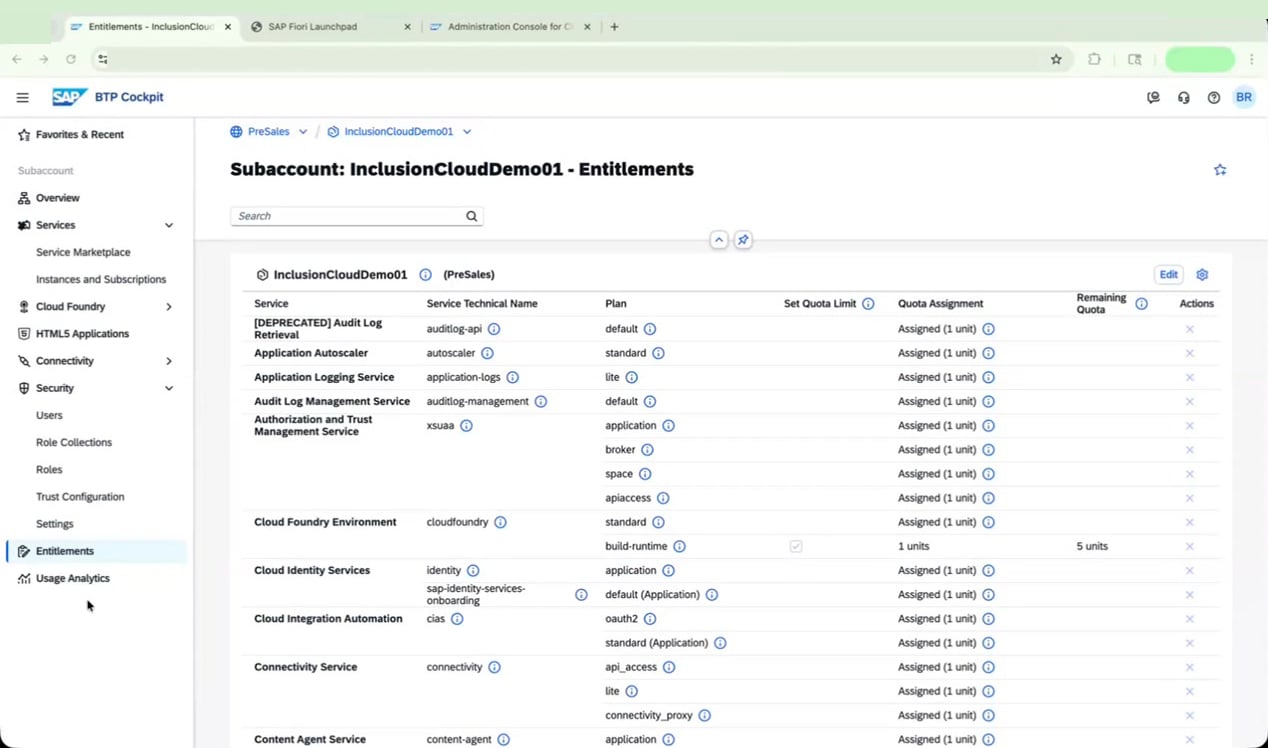Open Users under Security
This screenshot has width=1268, height=748.
[x=49, y=415]
